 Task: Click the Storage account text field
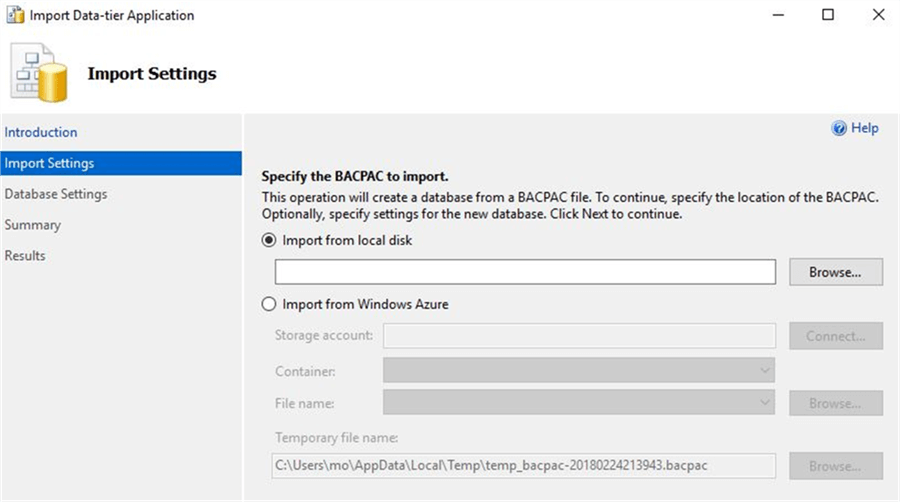pyautogui.click(x=579, y=336)
